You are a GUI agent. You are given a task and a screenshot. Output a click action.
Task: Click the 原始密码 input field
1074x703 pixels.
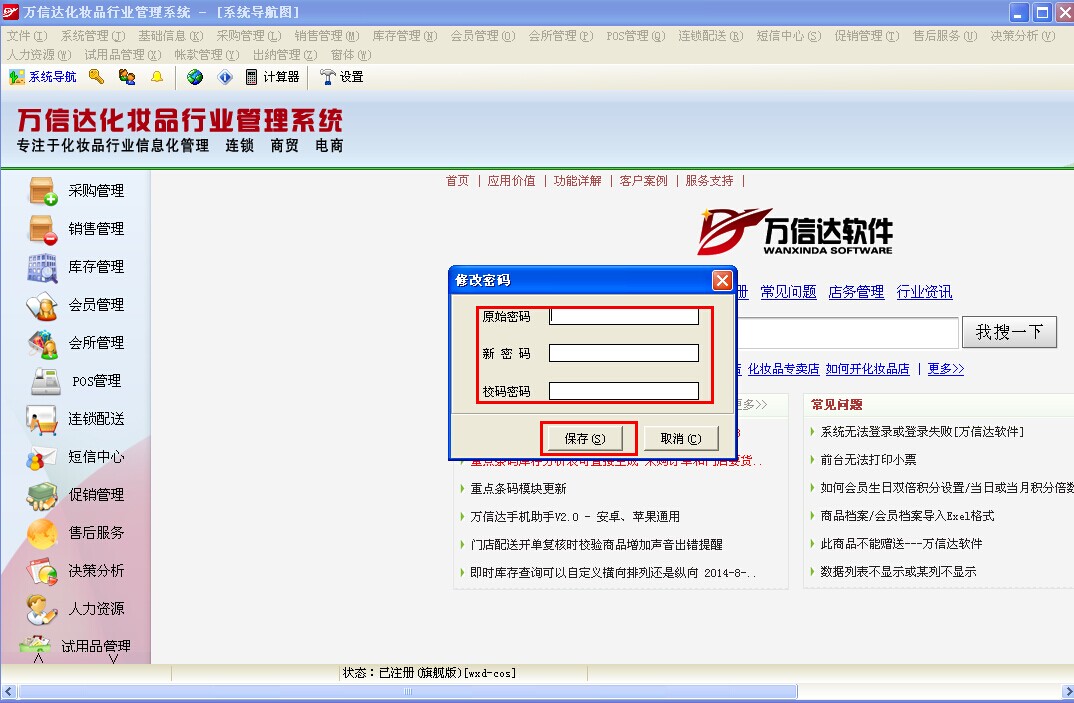tap(623, 317)
